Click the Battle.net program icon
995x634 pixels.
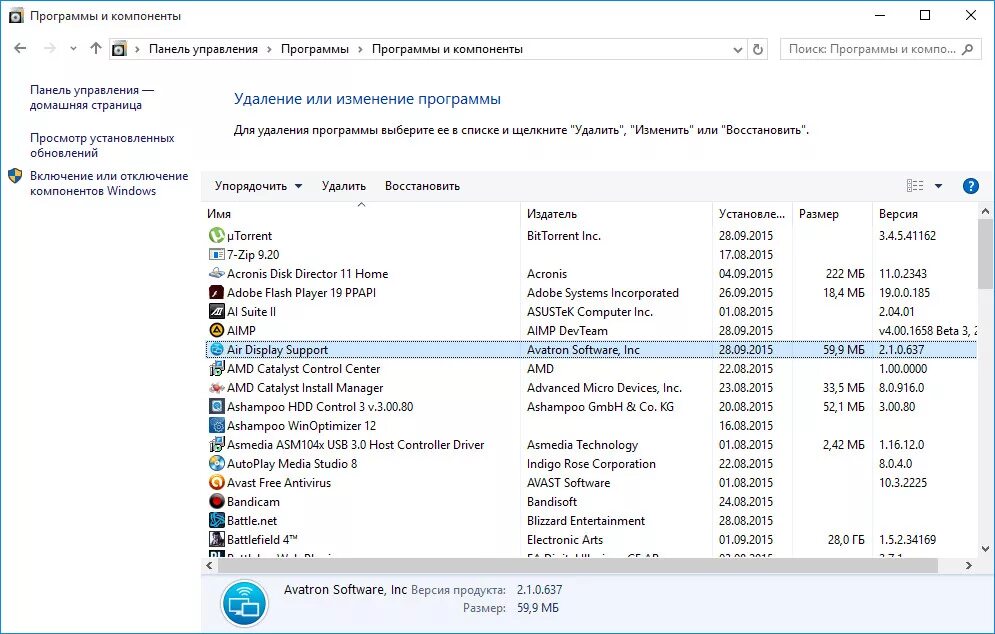point(216,521)
